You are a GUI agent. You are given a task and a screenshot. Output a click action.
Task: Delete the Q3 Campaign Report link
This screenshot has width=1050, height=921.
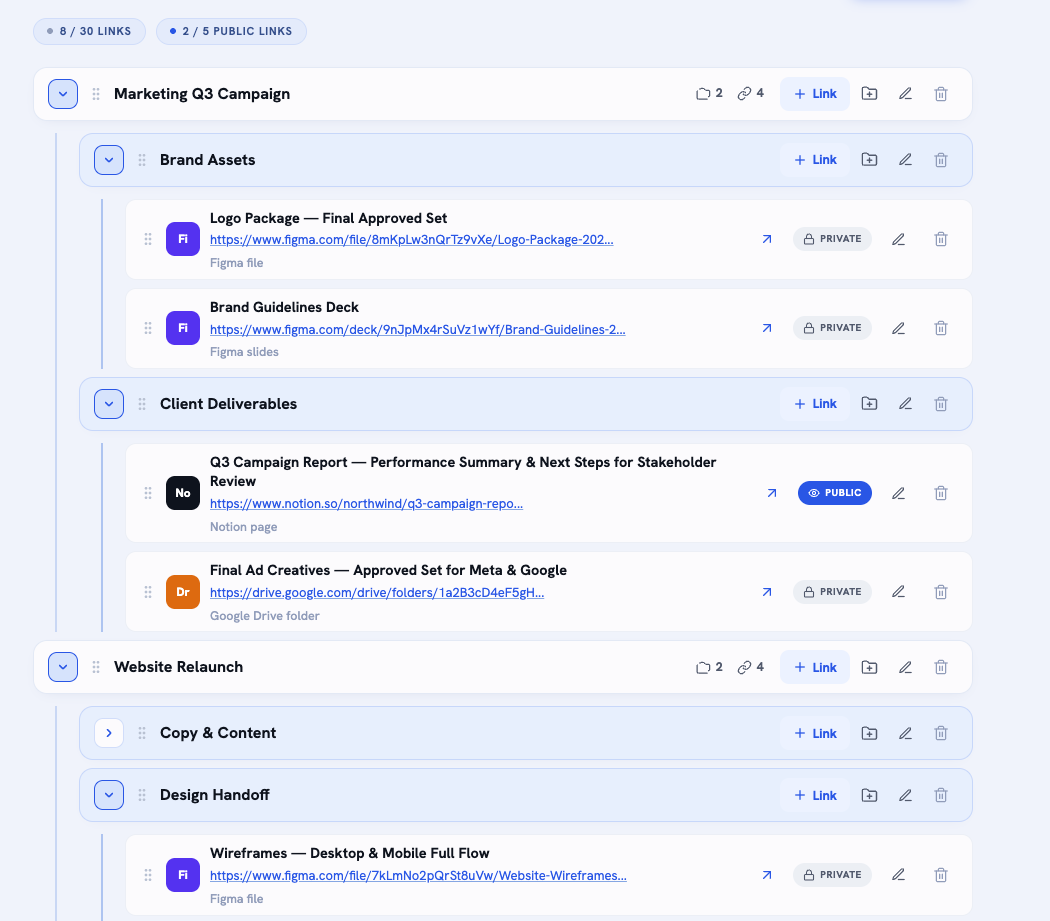point(941,493)
